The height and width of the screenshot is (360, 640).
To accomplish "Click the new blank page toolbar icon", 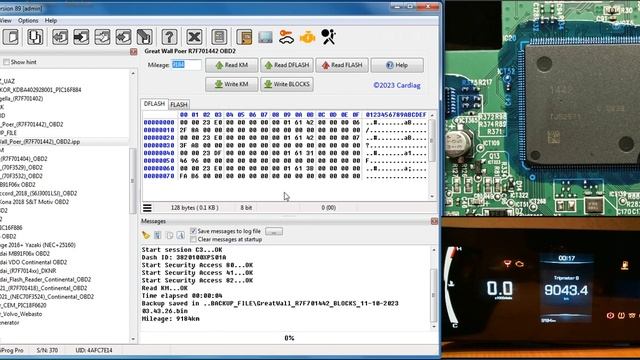I will point(11,37).
